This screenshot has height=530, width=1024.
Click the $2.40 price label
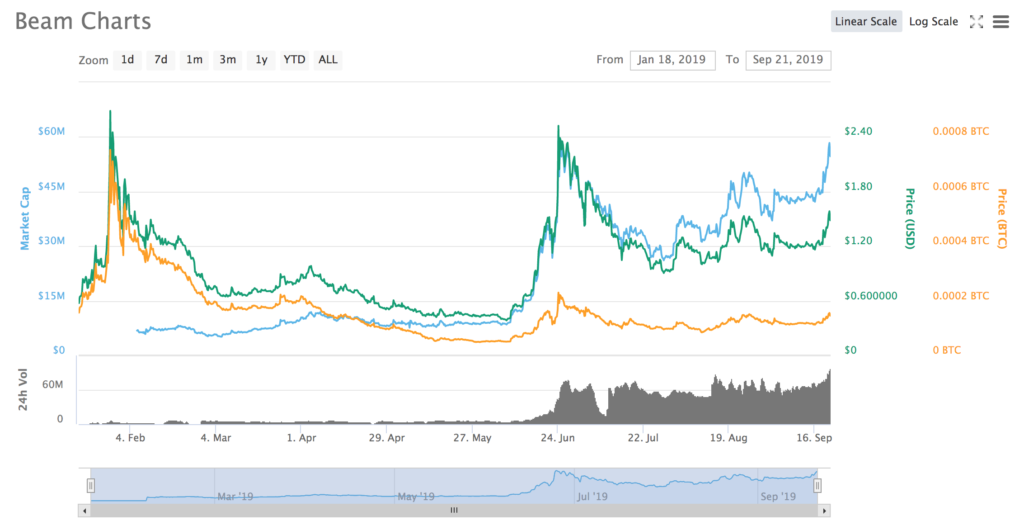(858, 131)
